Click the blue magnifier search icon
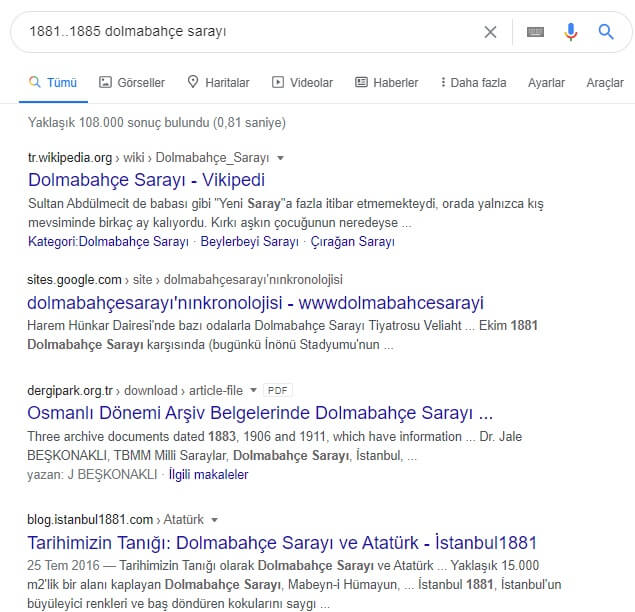This screenshot has height=612, width=635. pos(606,32)
